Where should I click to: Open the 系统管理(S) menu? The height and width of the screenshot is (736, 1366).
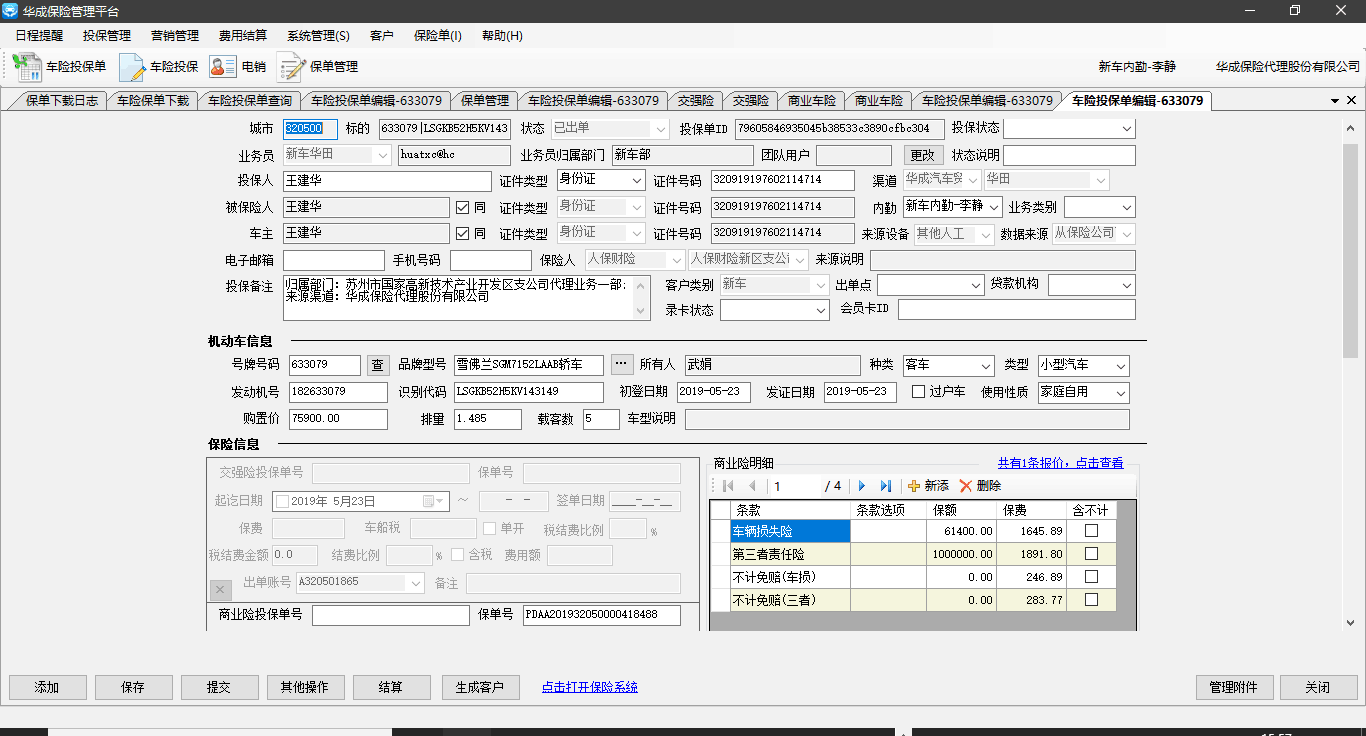318,36
